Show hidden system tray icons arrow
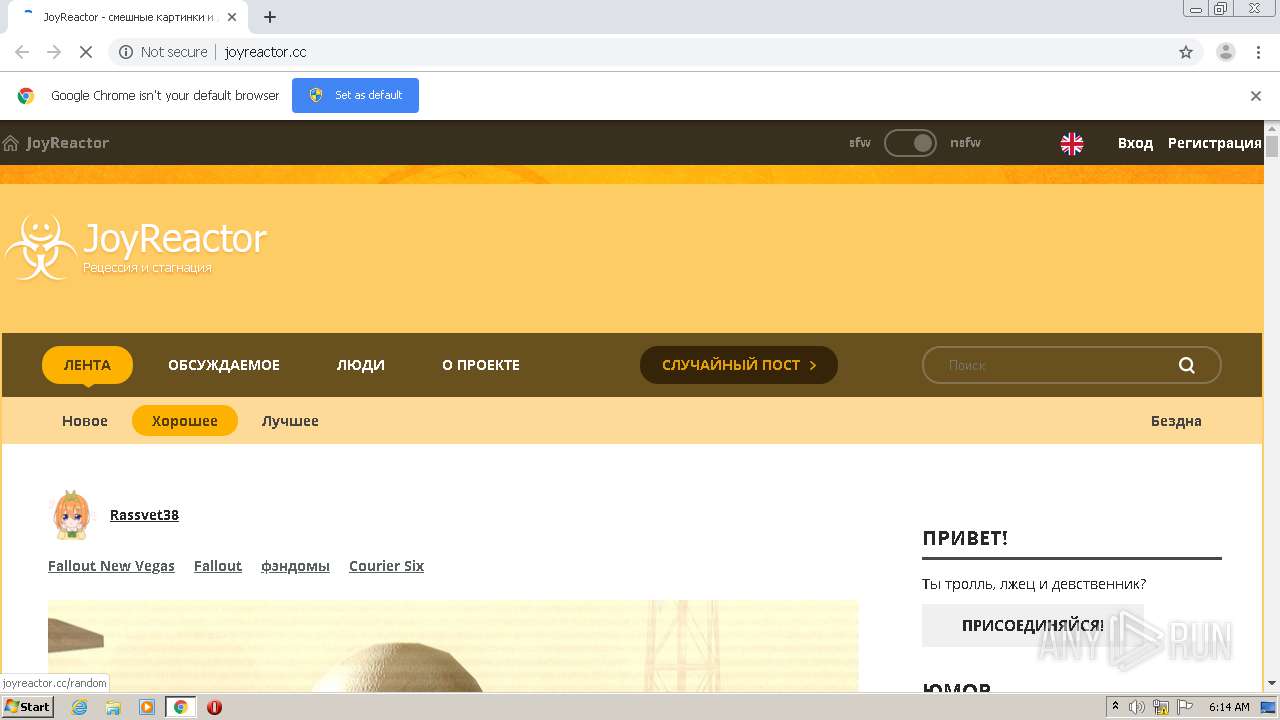The image size is (1280, 720). pos(1115,706)
